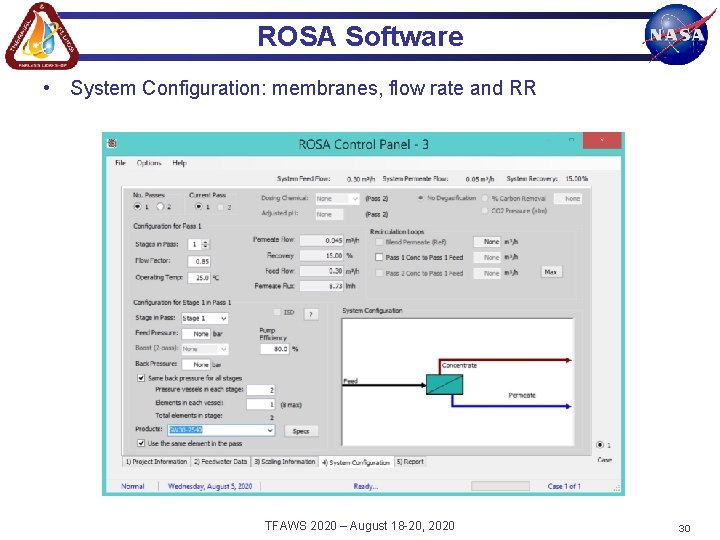Open the Dosing Chemical dropdown

[x=337, y=198]
